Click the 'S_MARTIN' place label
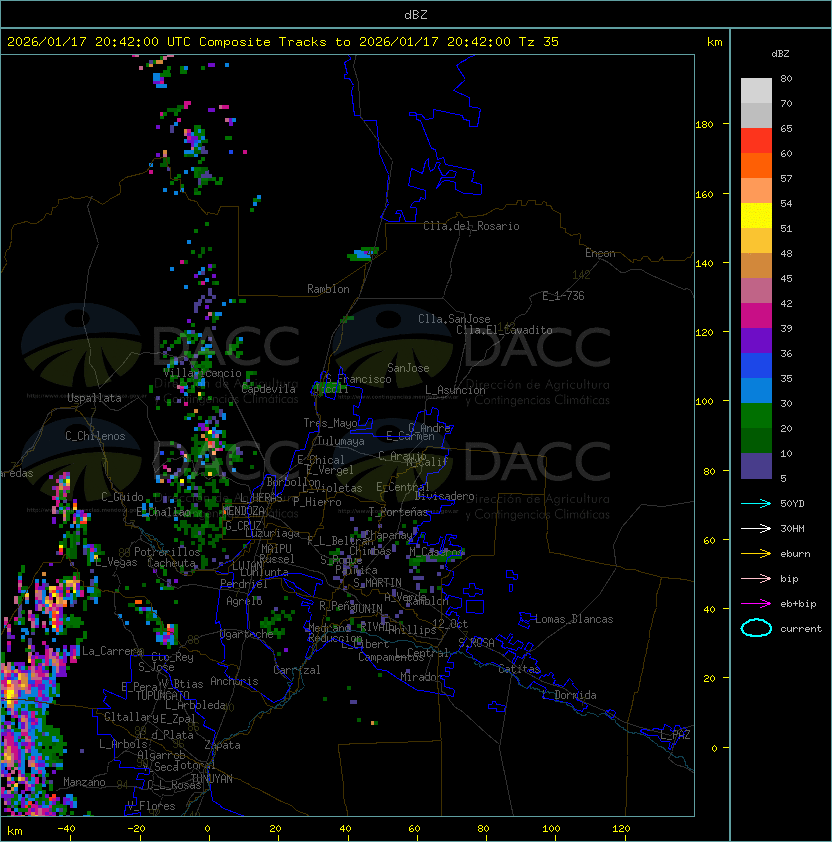Screen dimensions: 832x842 [x=377, y=583]
